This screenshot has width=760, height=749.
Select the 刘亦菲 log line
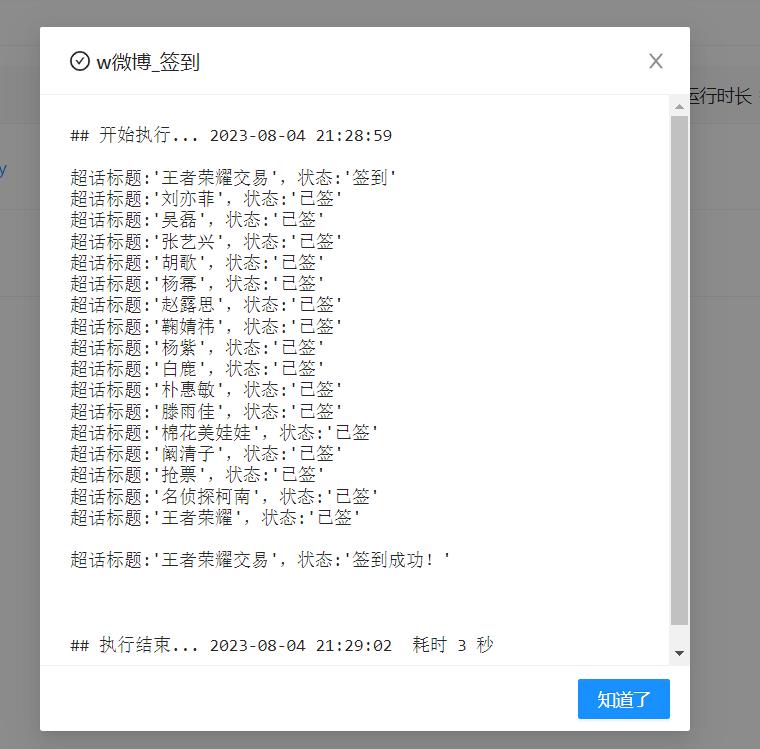tap(206, 199)
